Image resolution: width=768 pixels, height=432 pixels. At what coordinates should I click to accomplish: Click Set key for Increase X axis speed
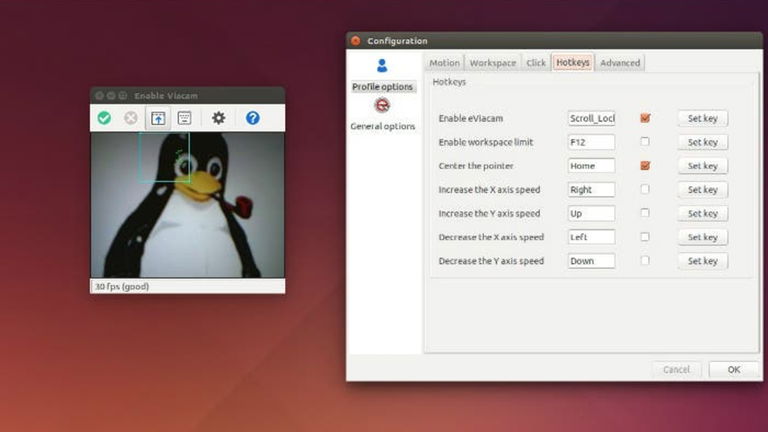[702, 190]
